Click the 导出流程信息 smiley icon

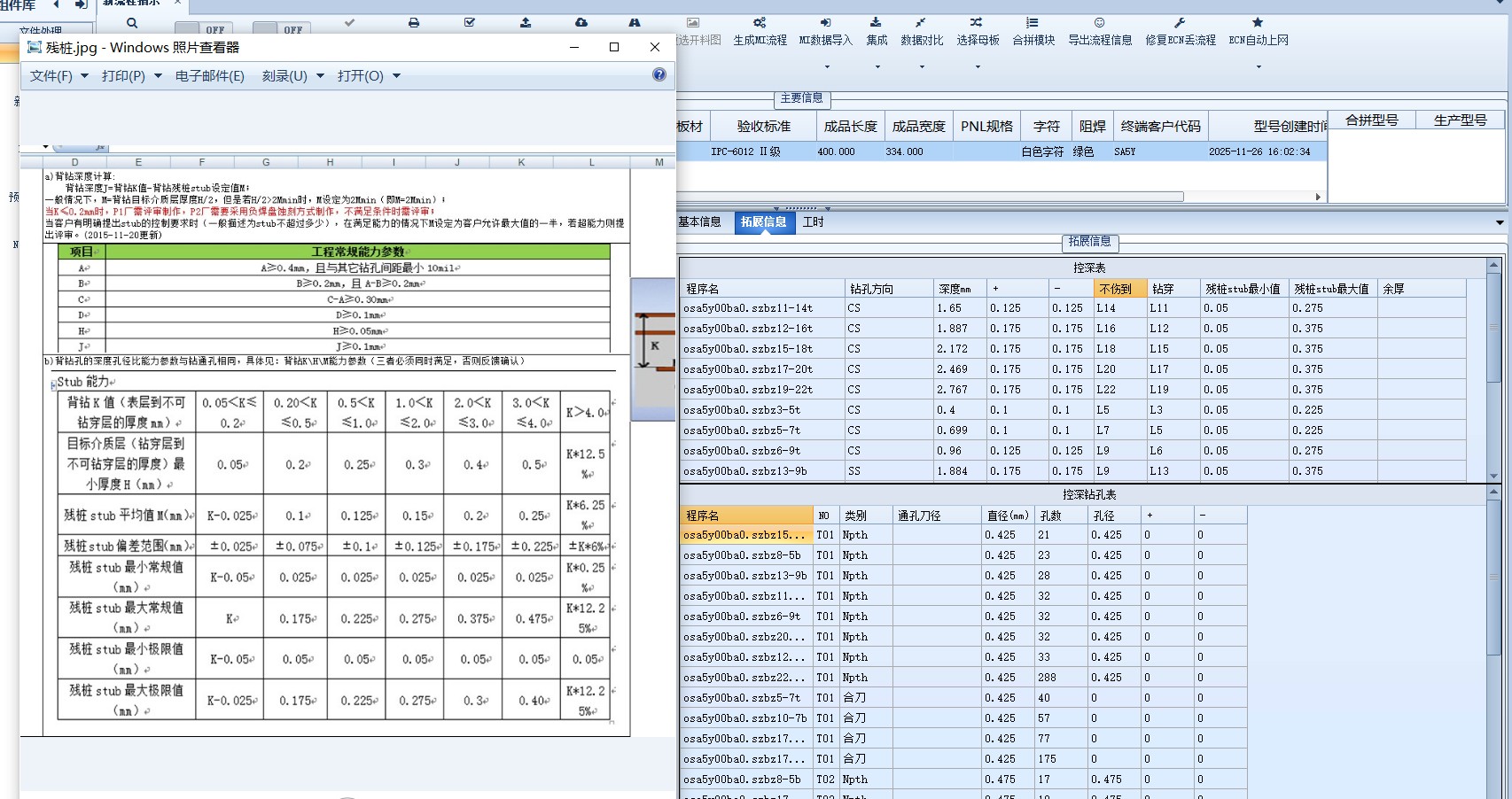tap(1099, 22)
